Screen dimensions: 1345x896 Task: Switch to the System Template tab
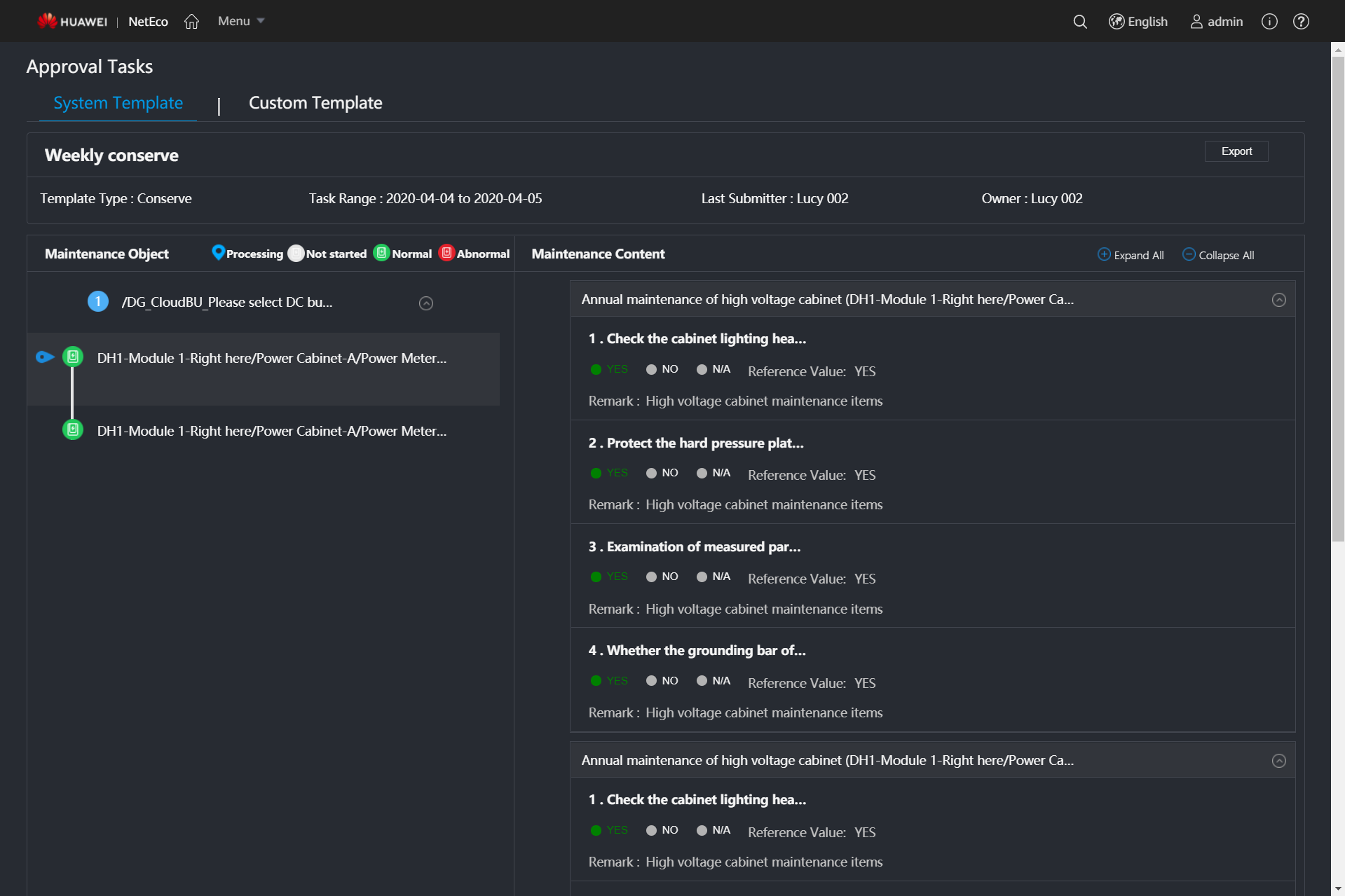(117, 102)
